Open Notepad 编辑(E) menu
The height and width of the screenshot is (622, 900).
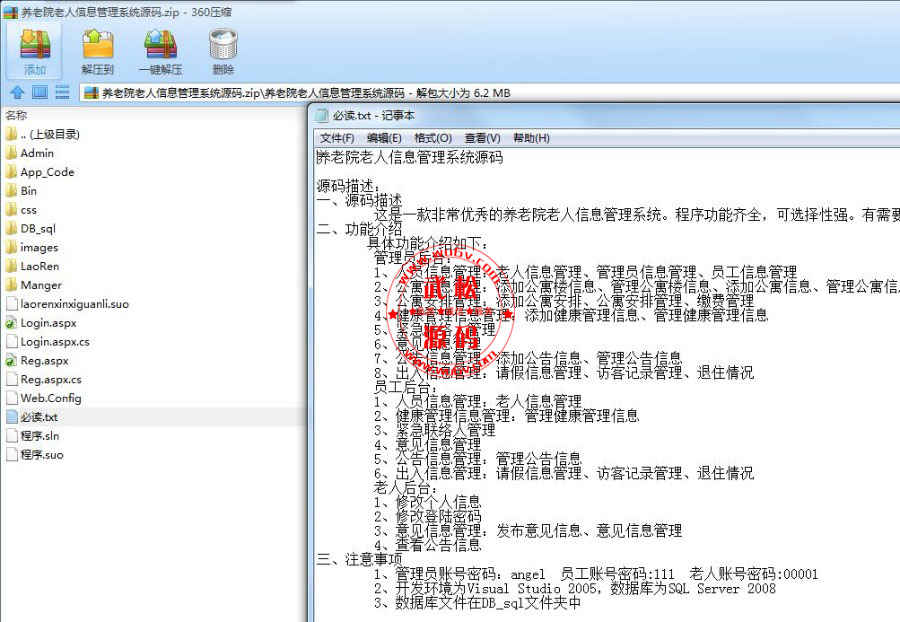point(384,138)
